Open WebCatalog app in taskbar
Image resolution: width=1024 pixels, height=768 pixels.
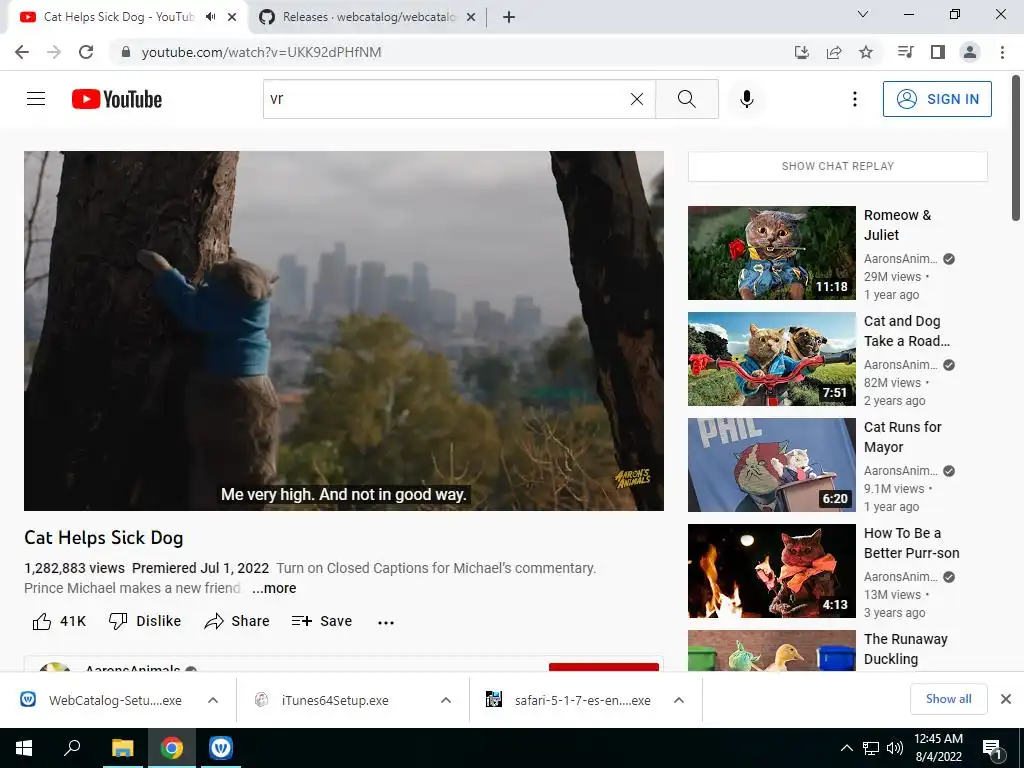point(221,748)
